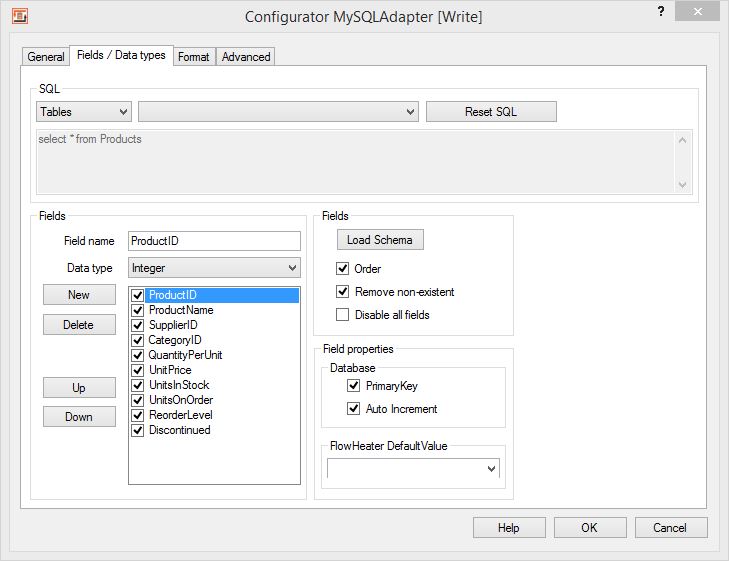Toggle the Auto Increment checkbox
729x561 pixels.
click(x=353, y=409)
